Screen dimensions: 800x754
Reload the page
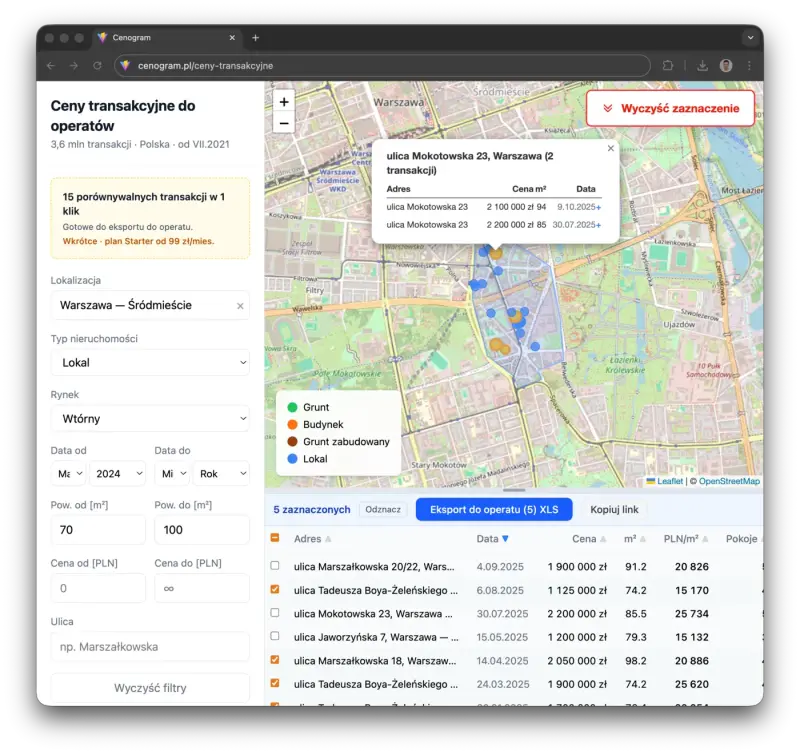click(x=97, y=65)
